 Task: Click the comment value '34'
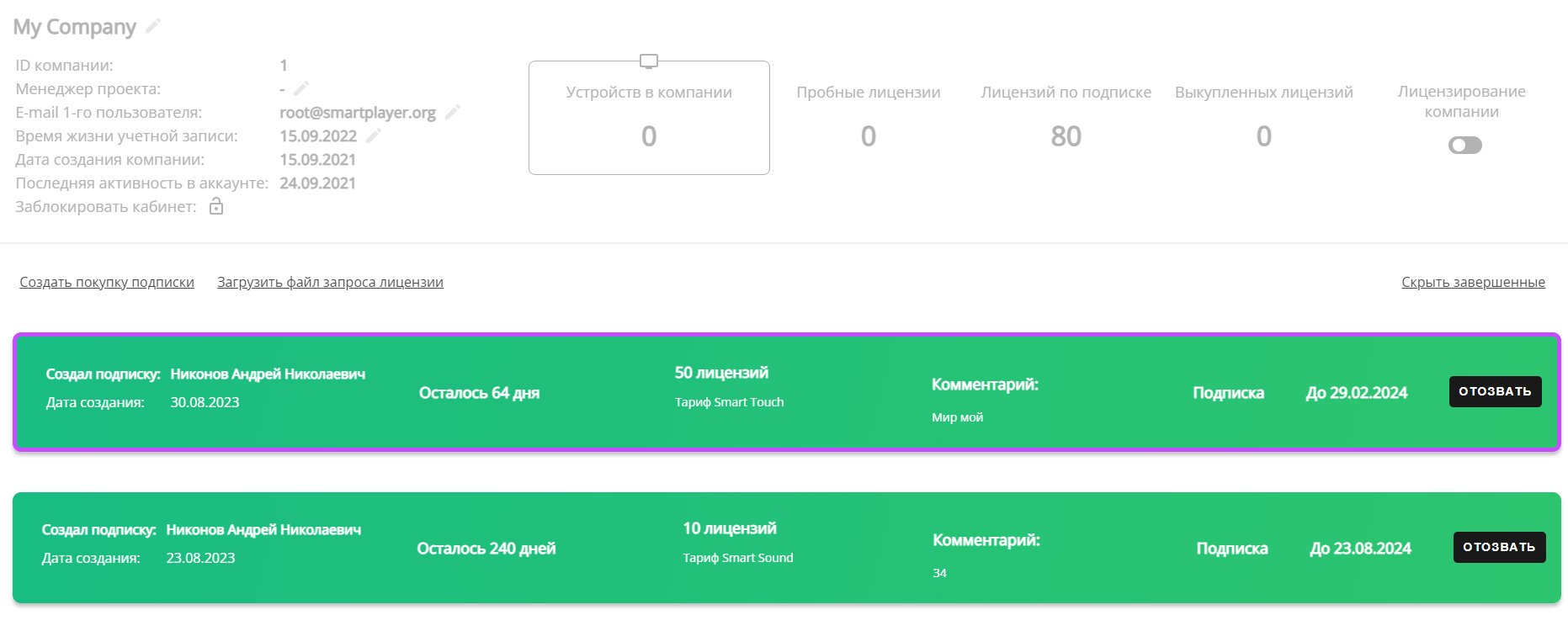click(939, 573)
